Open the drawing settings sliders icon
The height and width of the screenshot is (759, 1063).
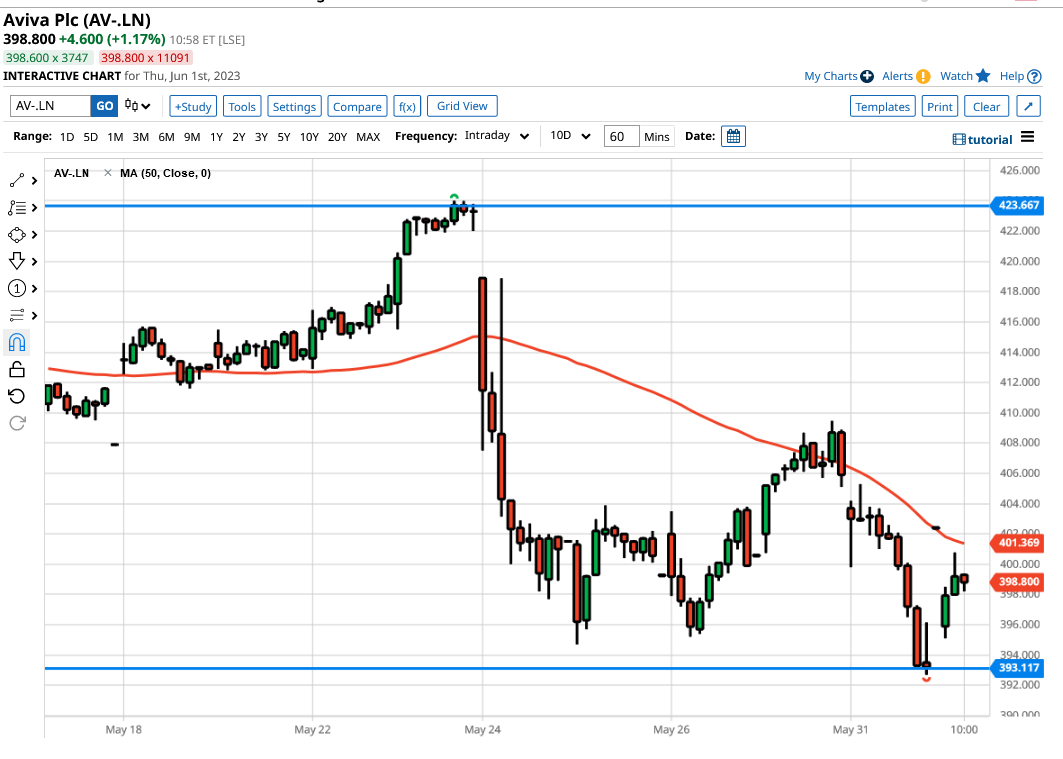pyautogui.click(x=15, y=314)
